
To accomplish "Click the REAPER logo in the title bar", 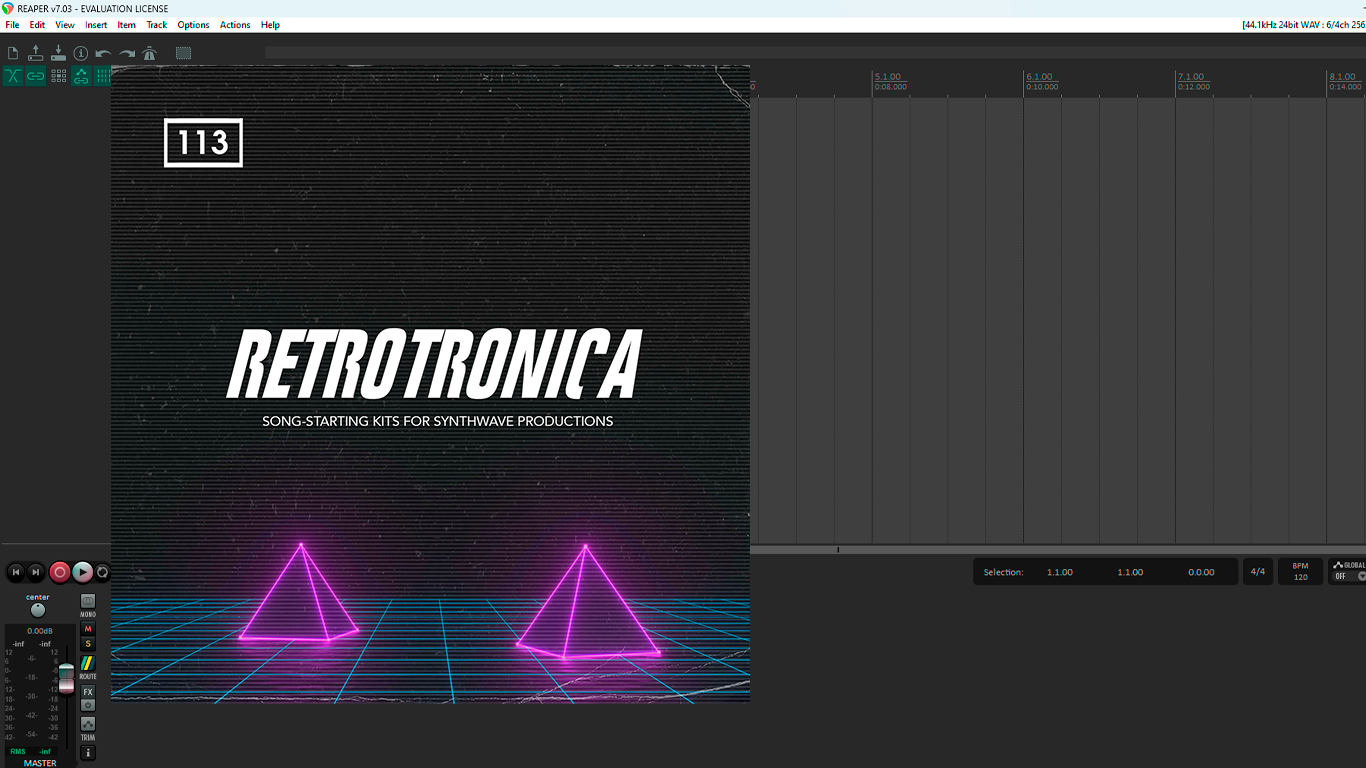I will tap(8, 8).
